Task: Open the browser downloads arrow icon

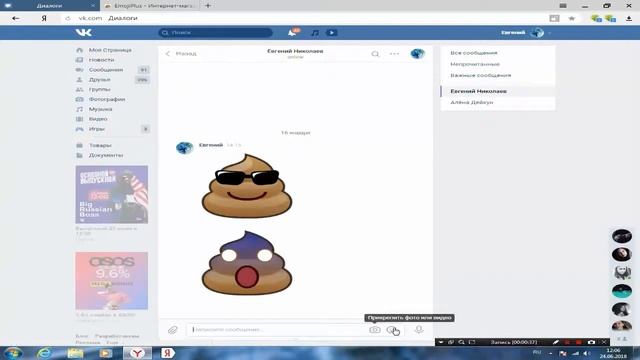Action: tap(629, 18)
